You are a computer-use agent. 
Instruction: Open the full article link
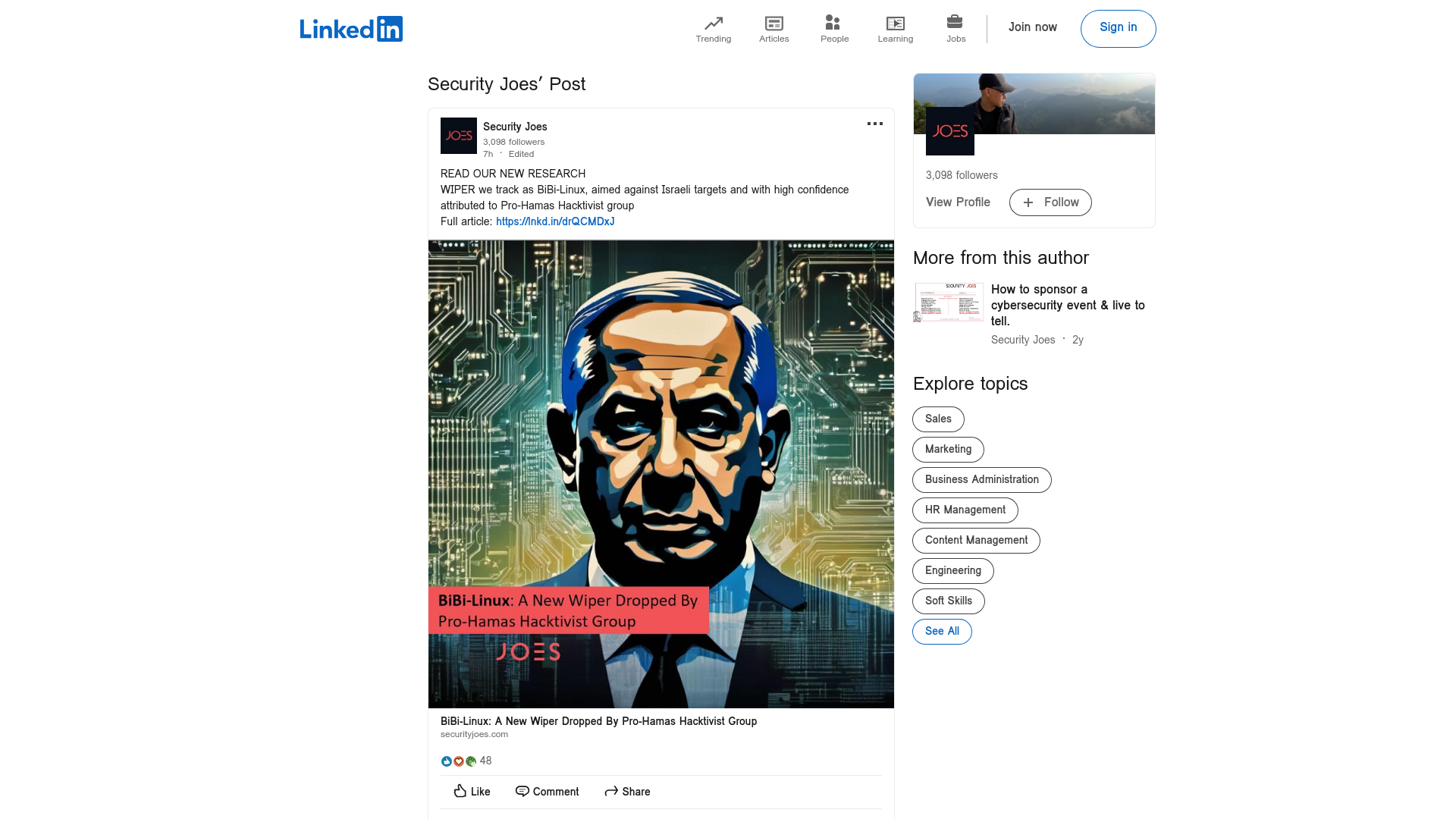click(x=554, y=221)
